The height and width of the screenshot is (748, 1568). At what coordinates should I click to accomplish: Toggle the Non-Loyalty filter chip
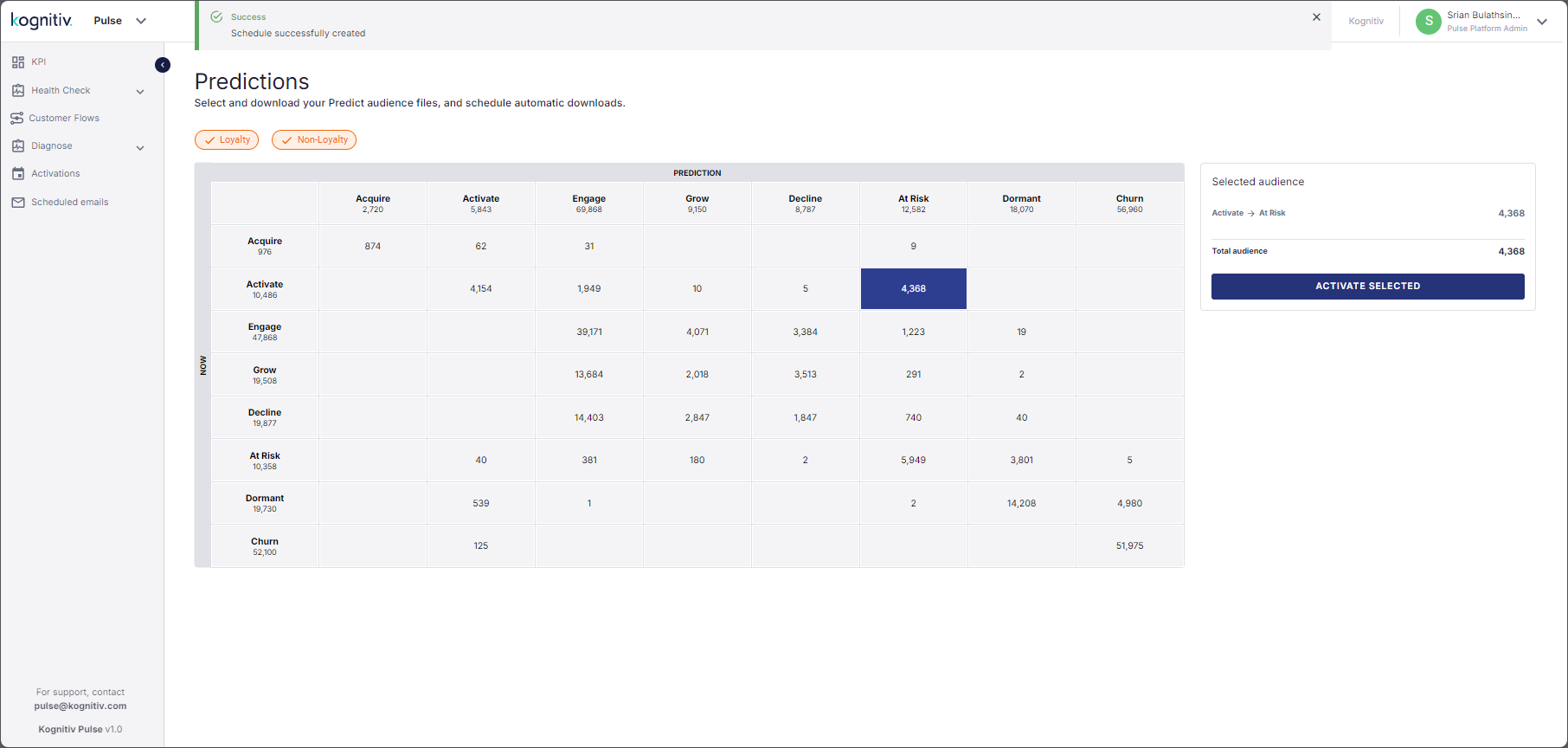314,139
